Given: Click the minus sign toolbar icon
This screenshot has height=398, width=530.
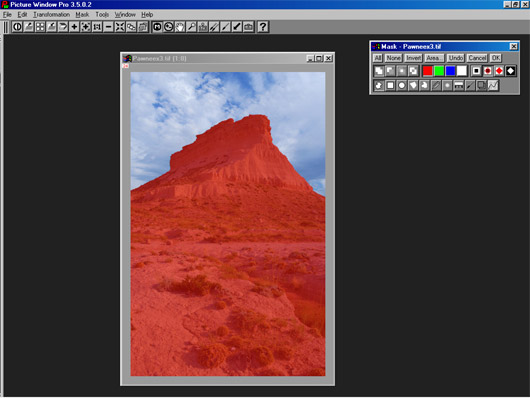Looking at the screenshot, I should point(109,27).
